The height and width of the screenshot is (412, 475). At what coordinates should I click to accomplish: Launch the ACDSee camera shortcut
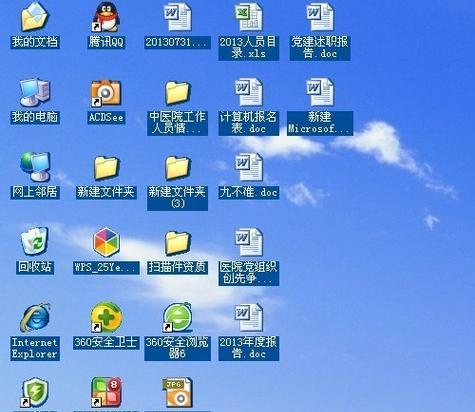[x=106, y=93]
